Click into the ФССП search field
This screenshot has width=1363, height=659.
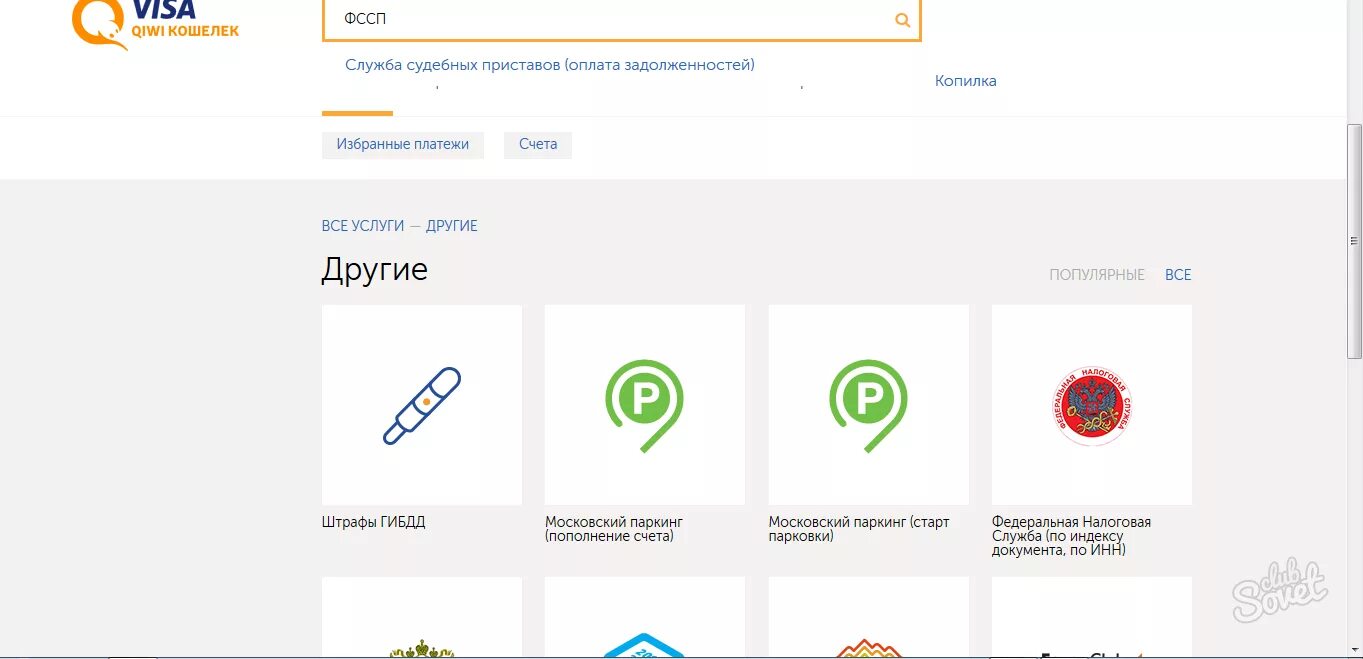click(621, 20)
